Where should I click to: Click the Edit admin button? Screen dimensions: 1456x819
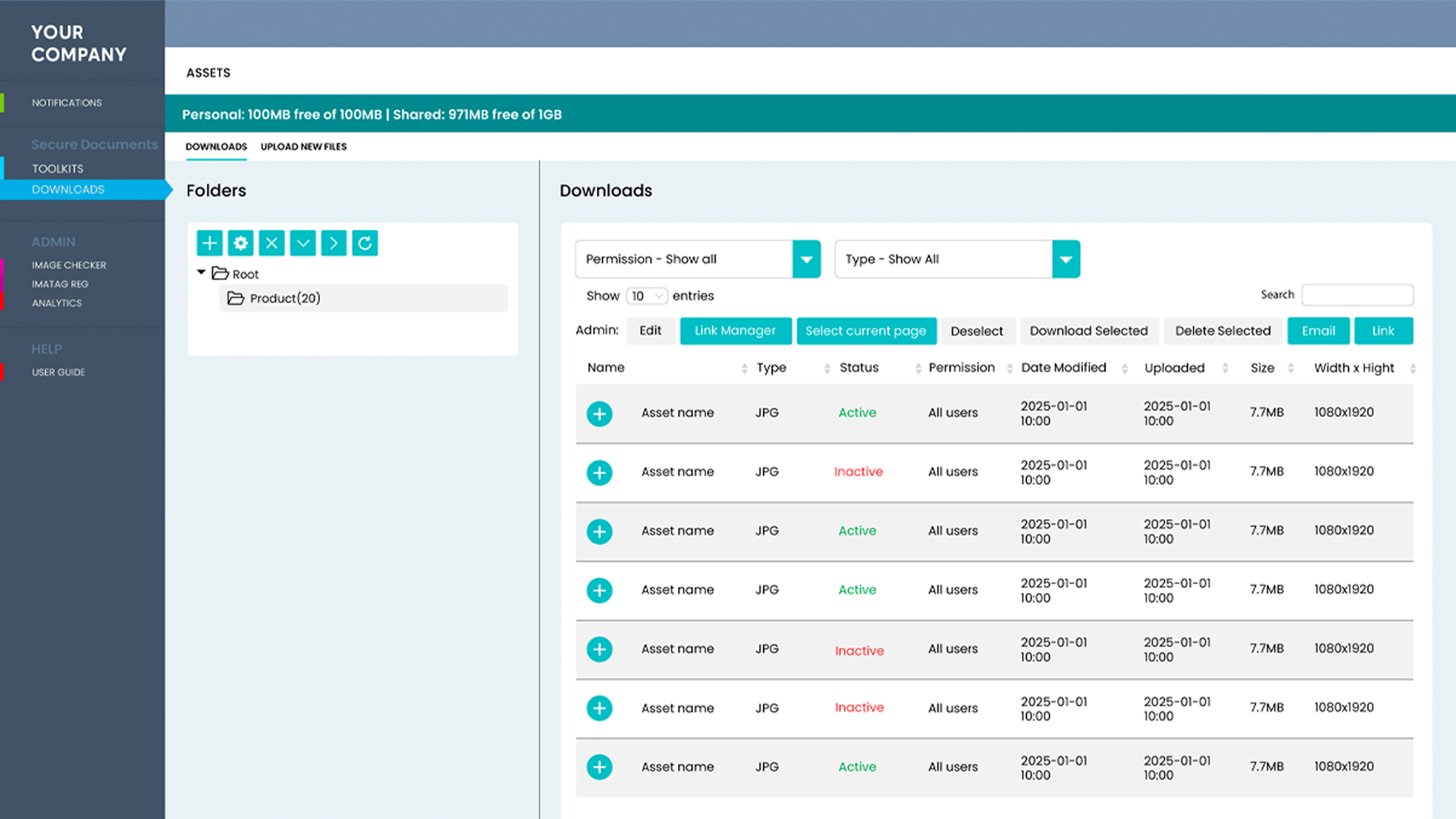coord(650,331)
